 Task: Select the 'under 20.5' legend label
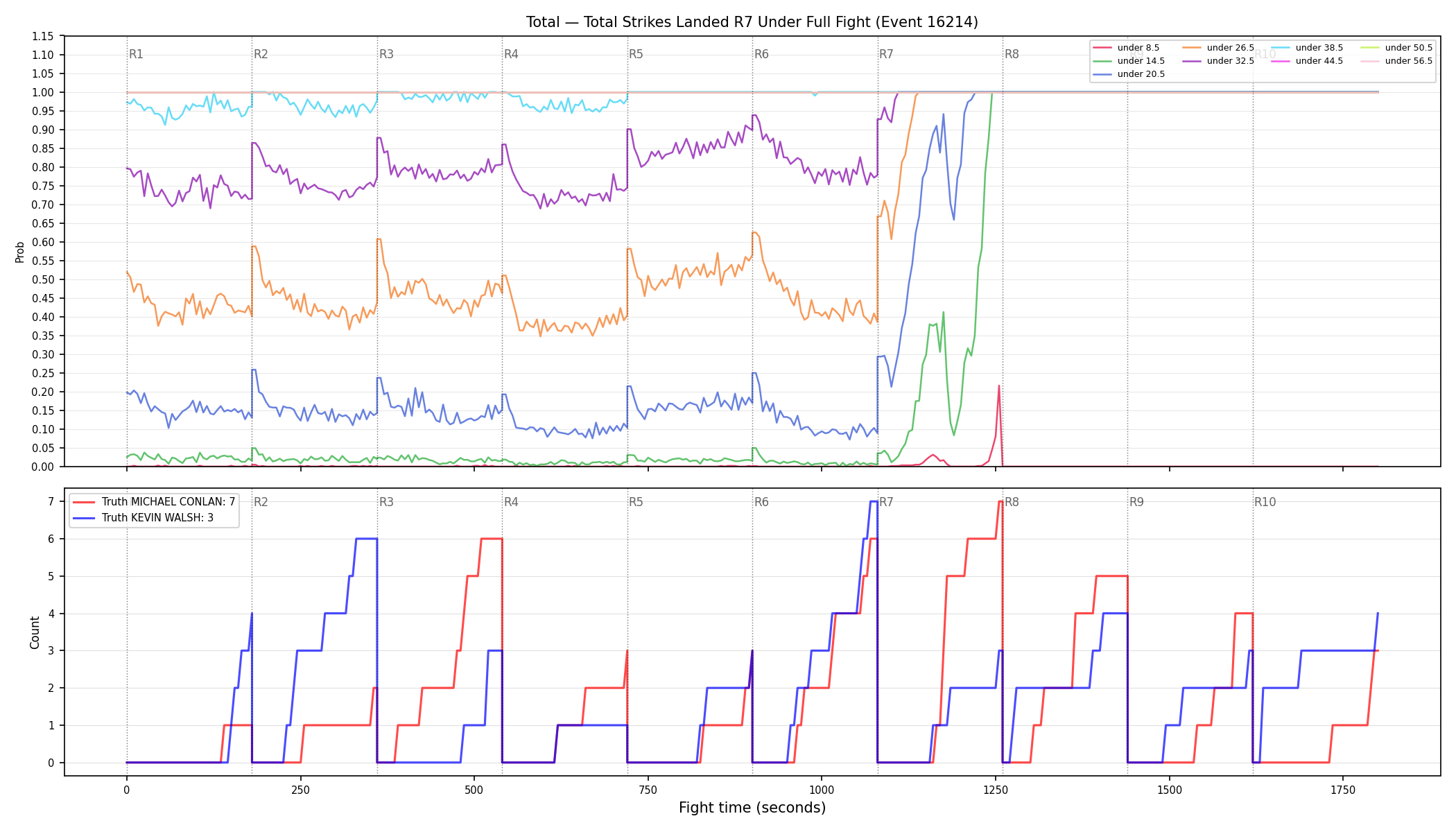(x=1141, y=74)
